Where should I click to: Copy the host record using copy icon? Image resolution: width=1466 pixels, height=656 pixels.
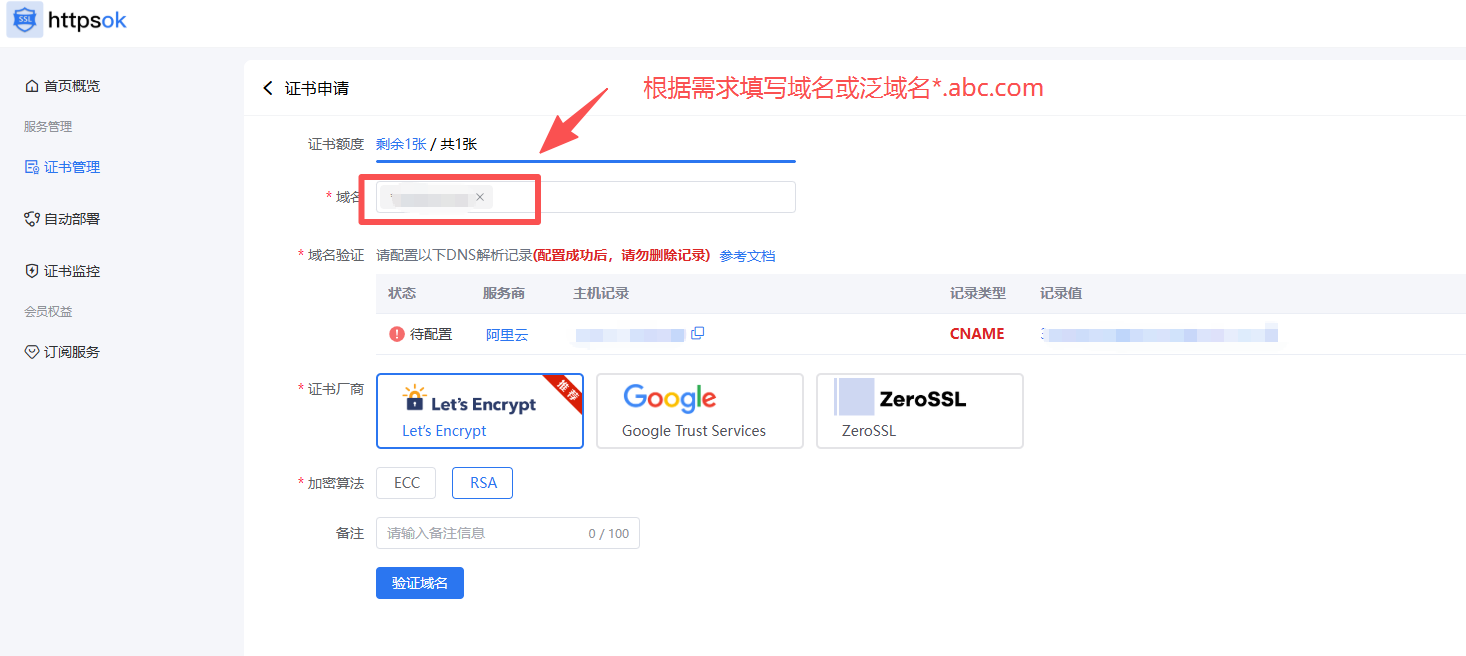[x=698, y=333]
